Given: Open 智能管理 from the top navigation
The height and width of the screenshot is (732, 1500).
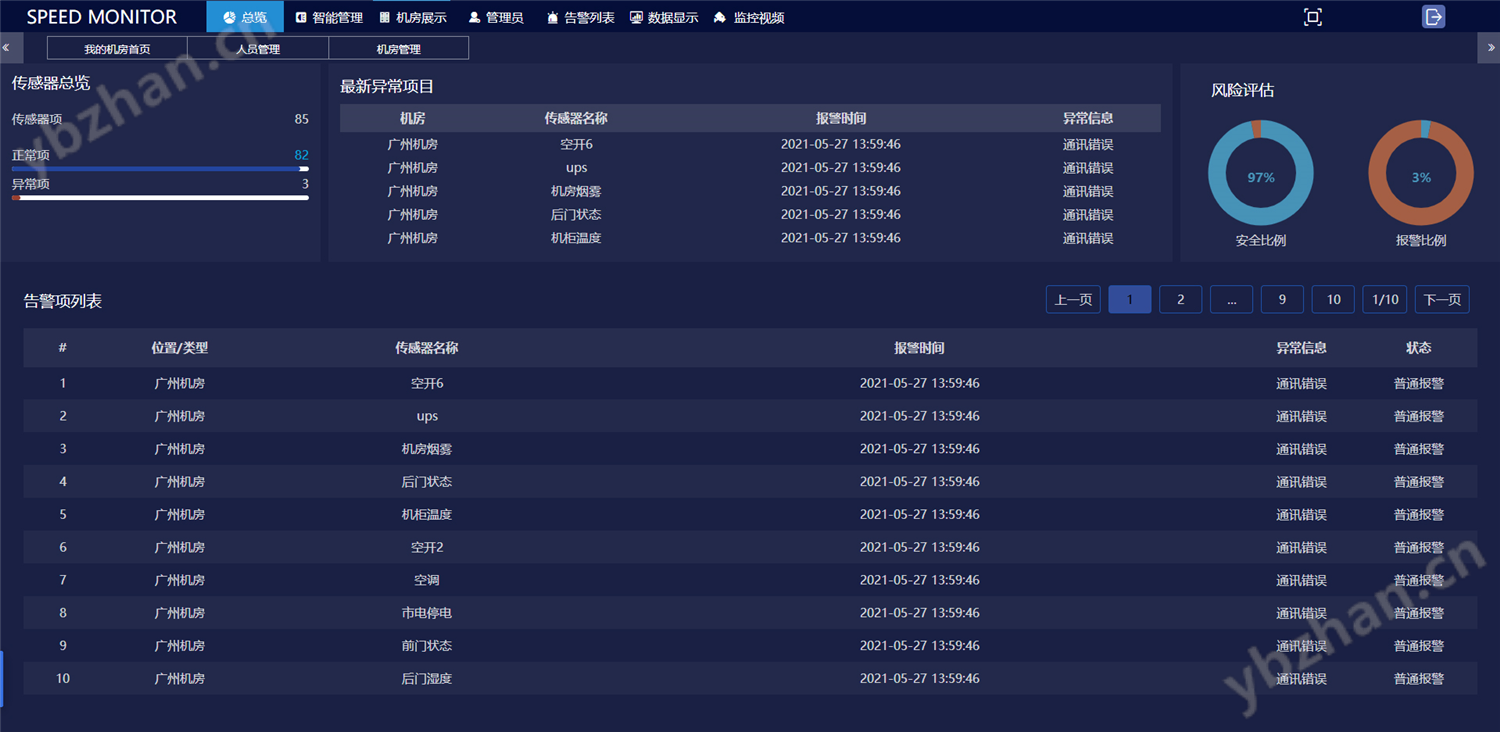Looking at the screenshot, I should (329, 17).
